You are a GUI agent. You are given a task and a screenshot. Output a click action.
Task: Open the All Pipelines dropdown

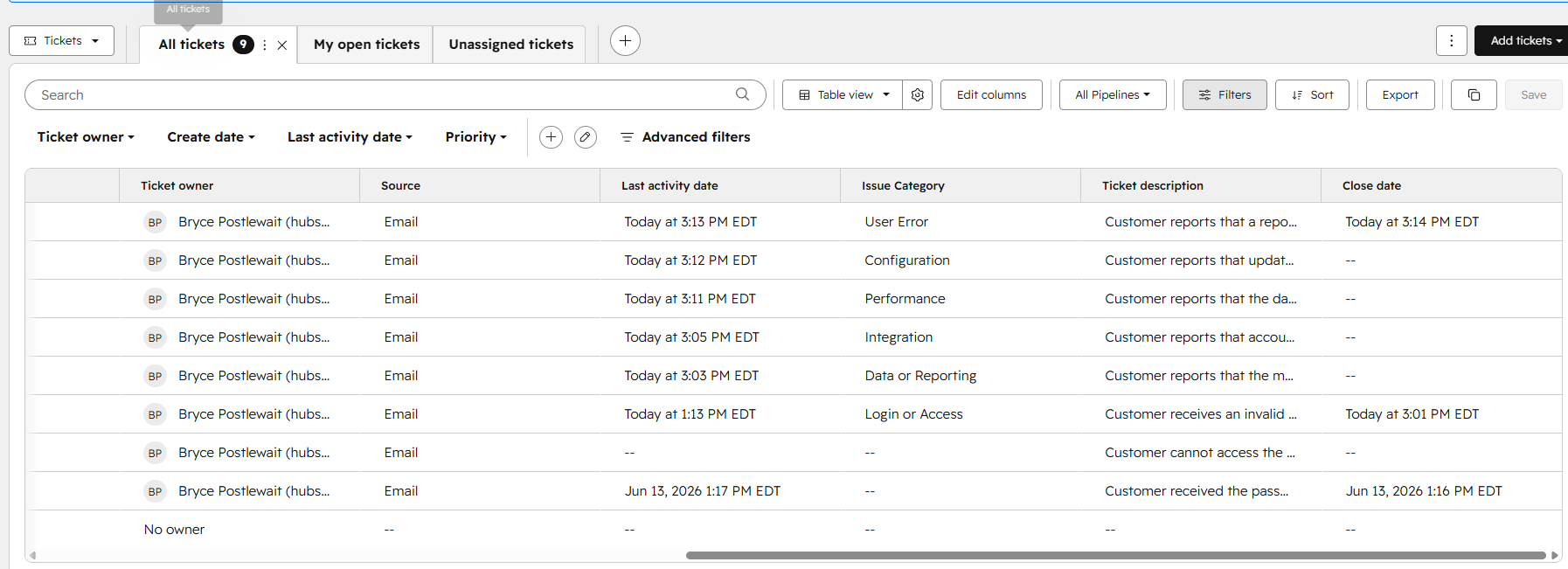tap(1113, 94)
